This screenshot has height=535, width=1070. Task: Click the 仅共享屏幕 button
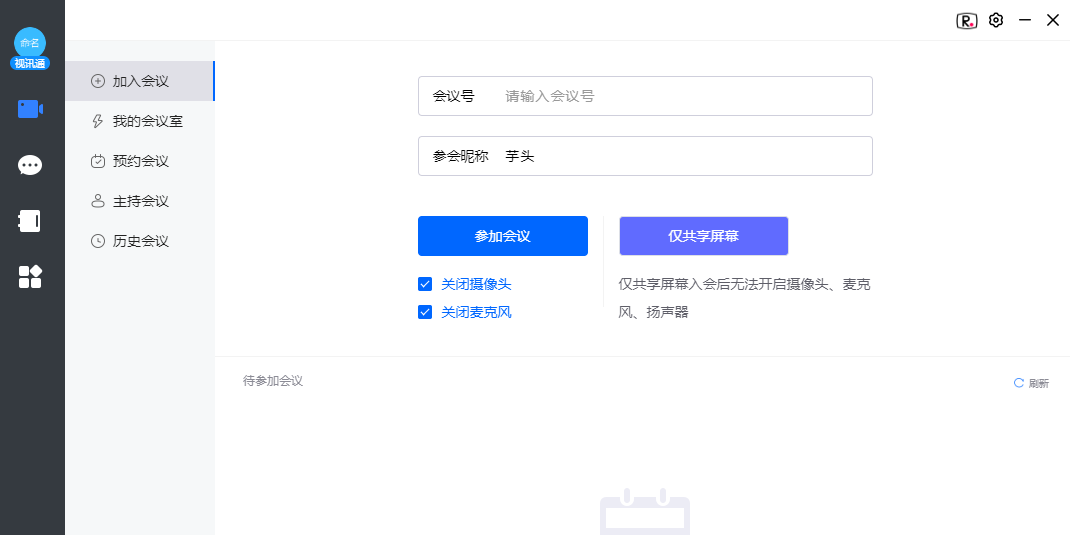point(703,236)
